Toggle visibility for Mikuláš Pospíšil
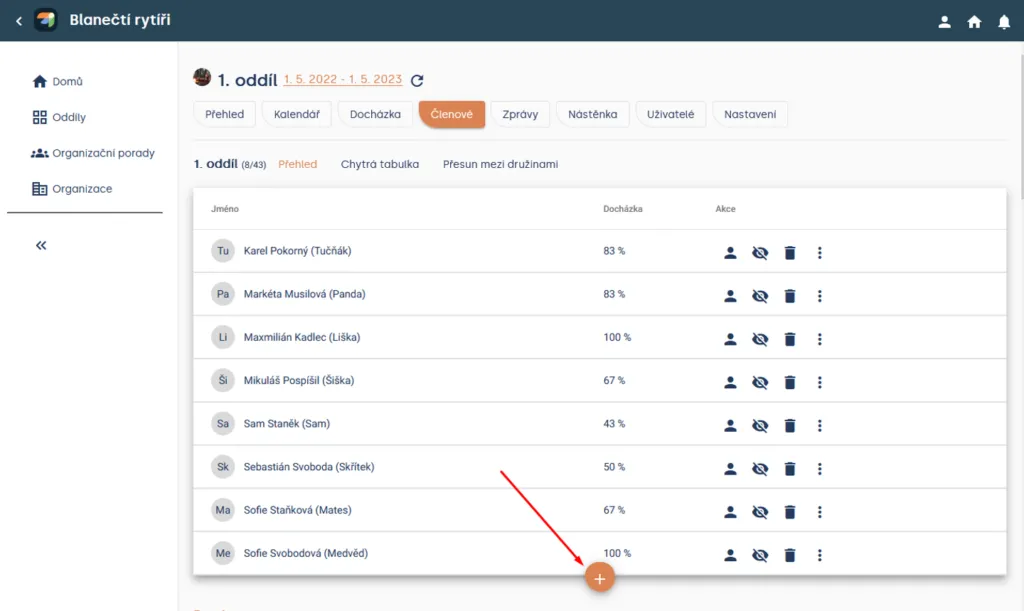 (x=760, y=382)
